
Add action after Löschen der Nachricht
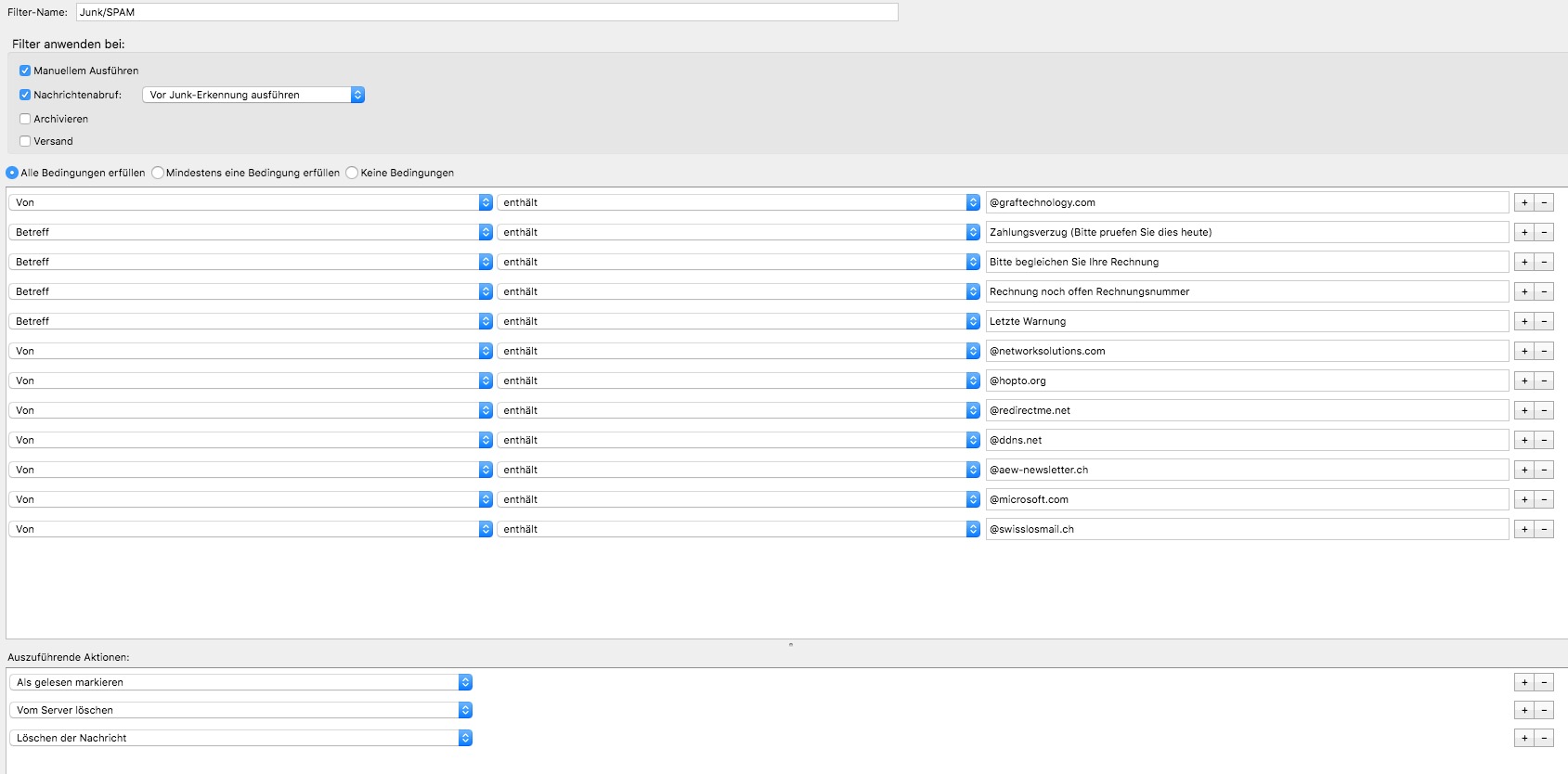coord(1523,738)
